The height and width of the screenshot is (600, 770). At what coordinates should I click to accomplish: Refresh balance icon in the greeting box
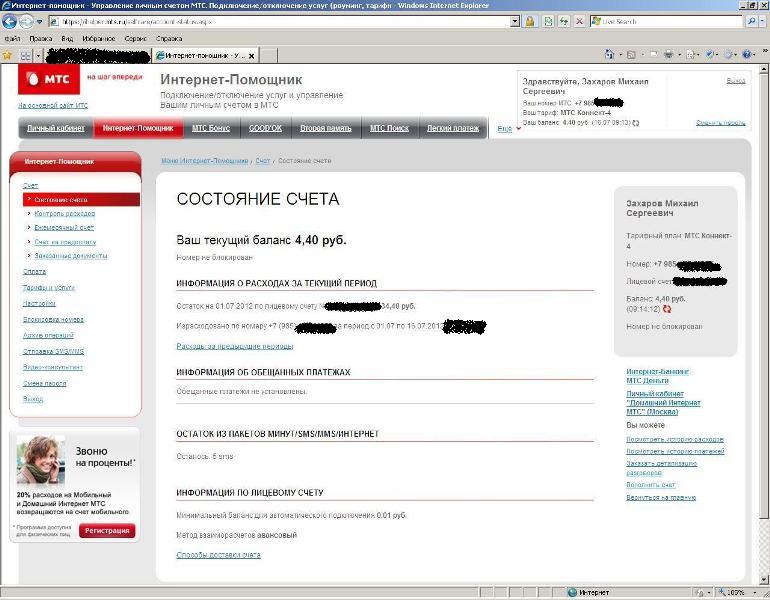click(x=636, y=123)
